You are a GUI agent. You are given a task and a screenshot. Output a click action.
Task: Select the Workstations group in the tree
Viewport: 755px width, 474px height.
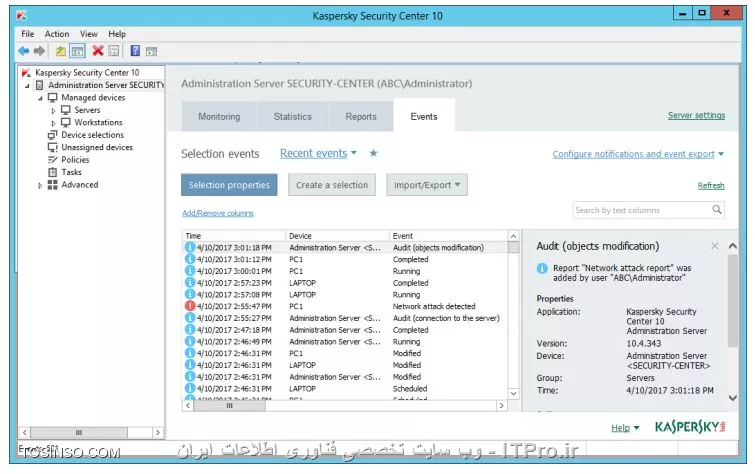(x=98, y=122)
